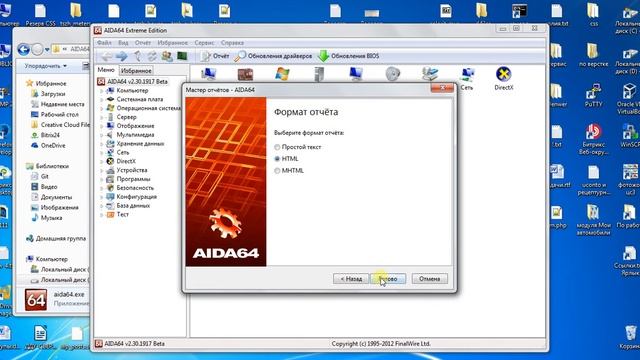
Task: Select Тест in the tree
Action: tap(118, 214)
